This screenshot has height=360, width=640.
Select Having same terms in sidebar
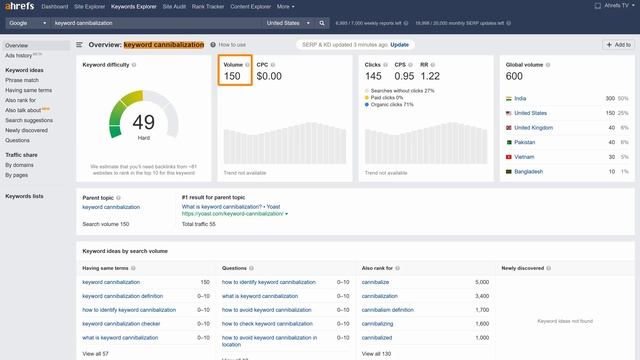pyautogui.click(x=28, y=90)
